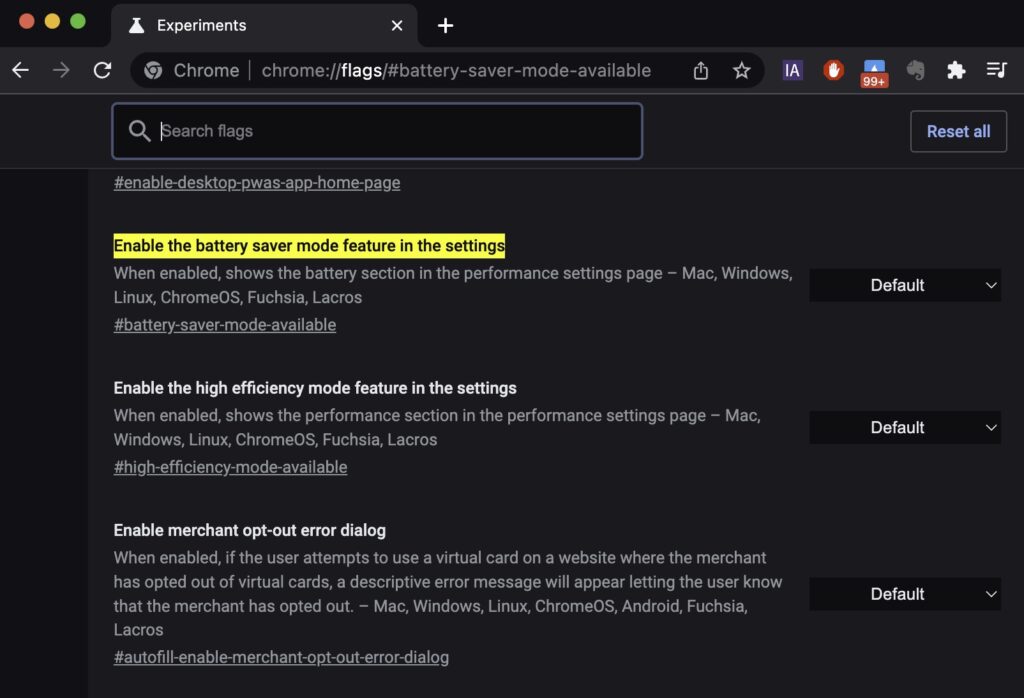Close the Experiments tab

point(397,25)
